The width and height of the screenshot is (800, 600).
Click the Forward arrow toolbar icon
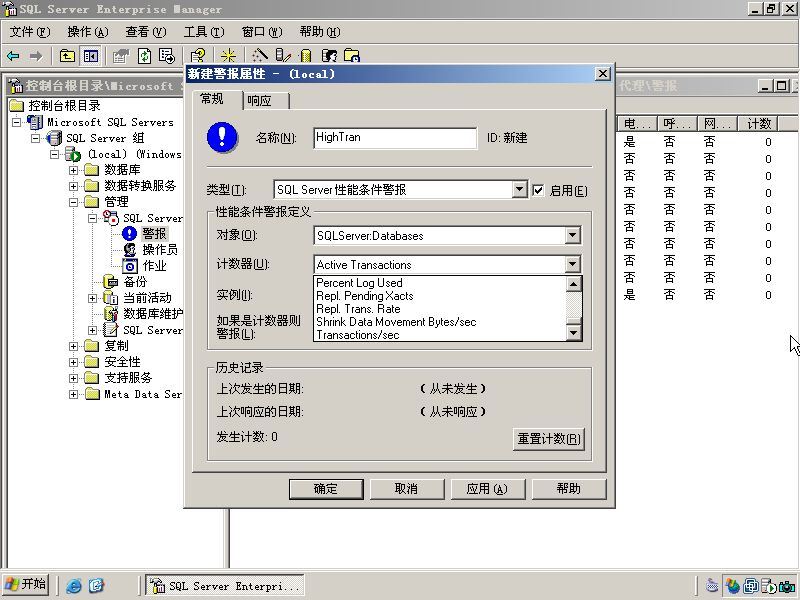[36, 56]
